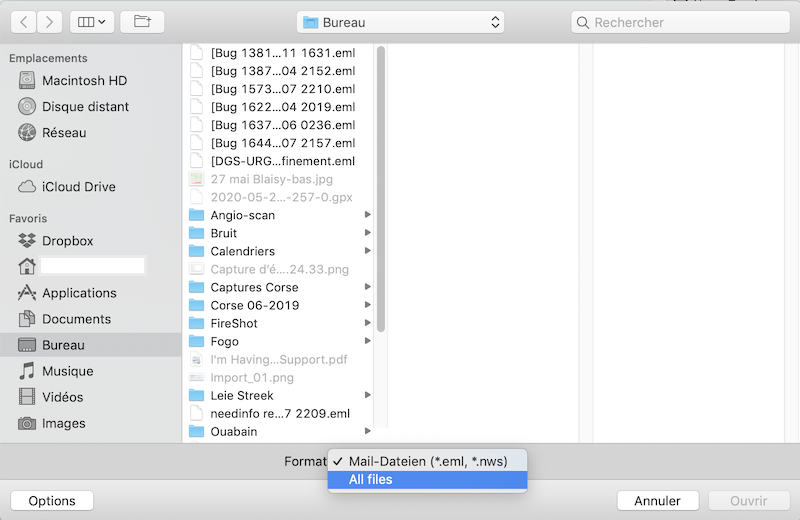Screen dimensions: 800x520
Task: Select Bureau in the sidebar
Action: coord(91,345)
